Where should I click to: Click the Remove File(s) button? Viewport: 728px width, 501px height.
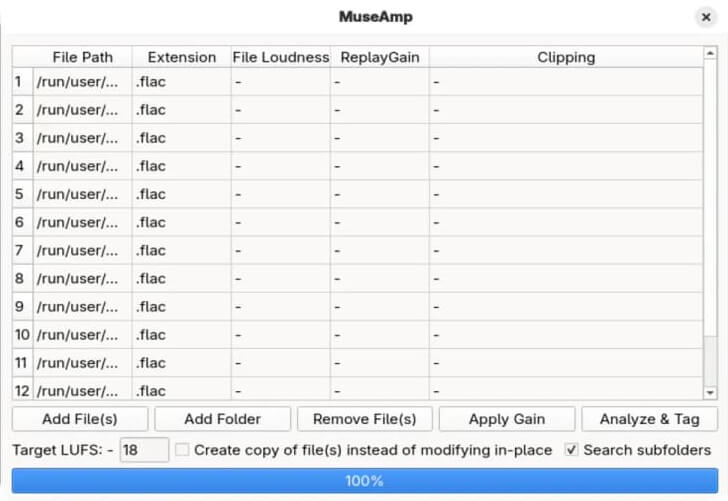click(364, 419)
